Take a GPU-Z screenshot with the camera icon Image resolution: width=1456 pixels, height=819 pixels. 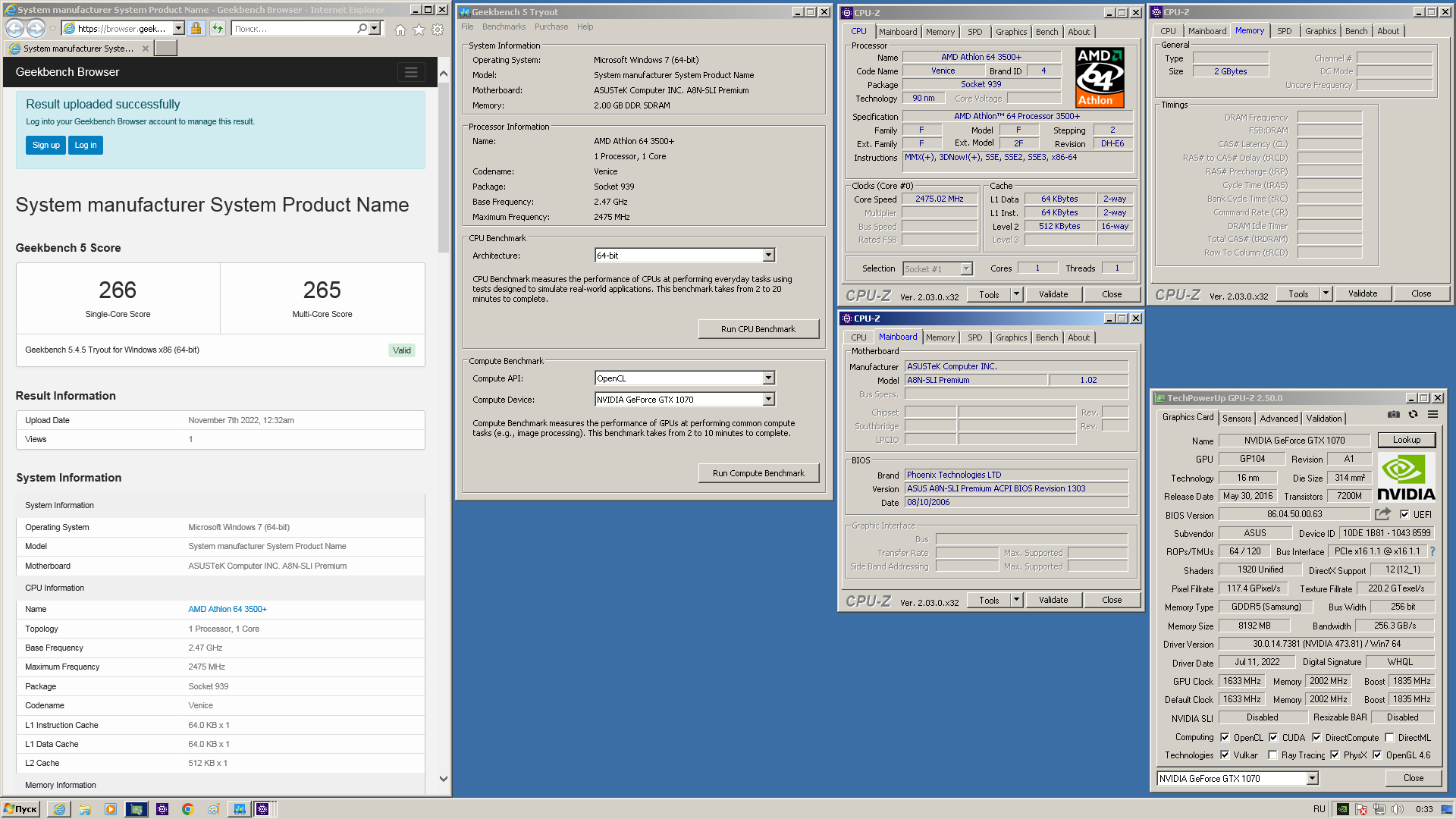(1394, 415)
